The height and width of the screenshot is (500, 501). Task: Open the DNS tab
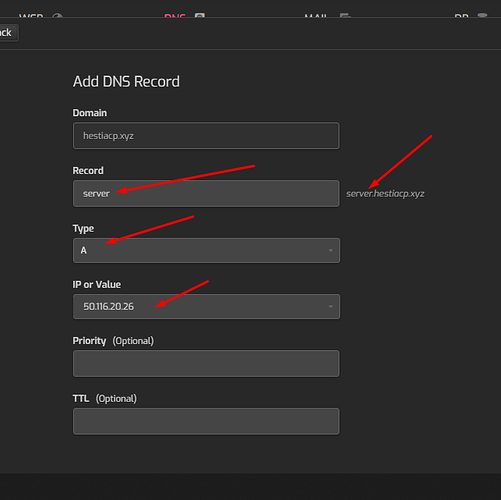pos(175,15)
